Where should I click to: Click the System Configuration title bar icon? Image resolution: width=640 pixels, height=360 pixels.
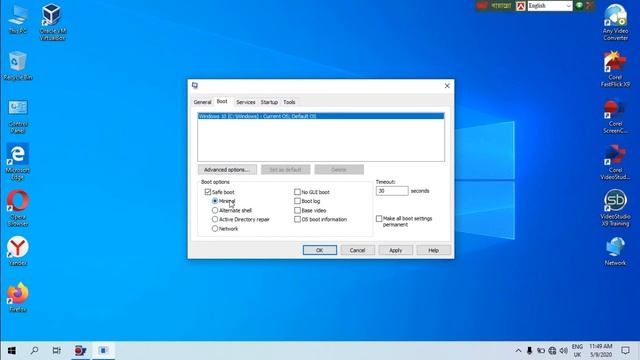click(195, 85)
